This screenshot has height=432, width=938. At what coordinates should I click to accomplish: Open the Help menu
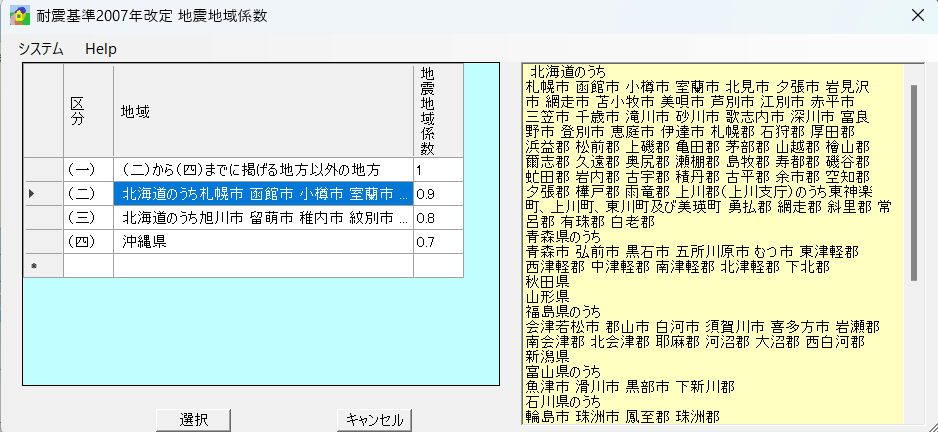[x=101, y=48]
